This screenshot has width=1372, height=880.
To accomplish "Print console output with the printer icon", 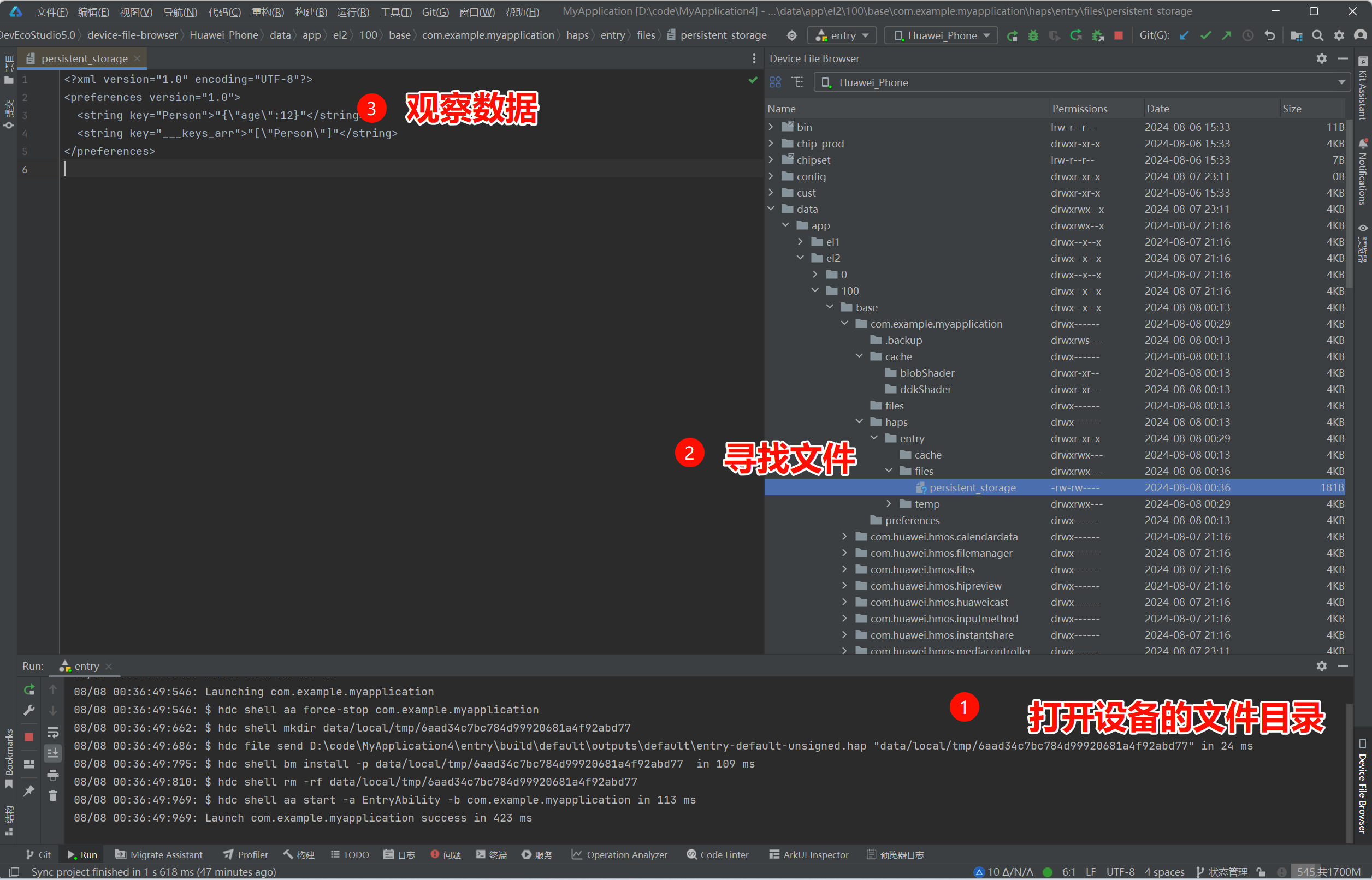I will coord(53,775).
